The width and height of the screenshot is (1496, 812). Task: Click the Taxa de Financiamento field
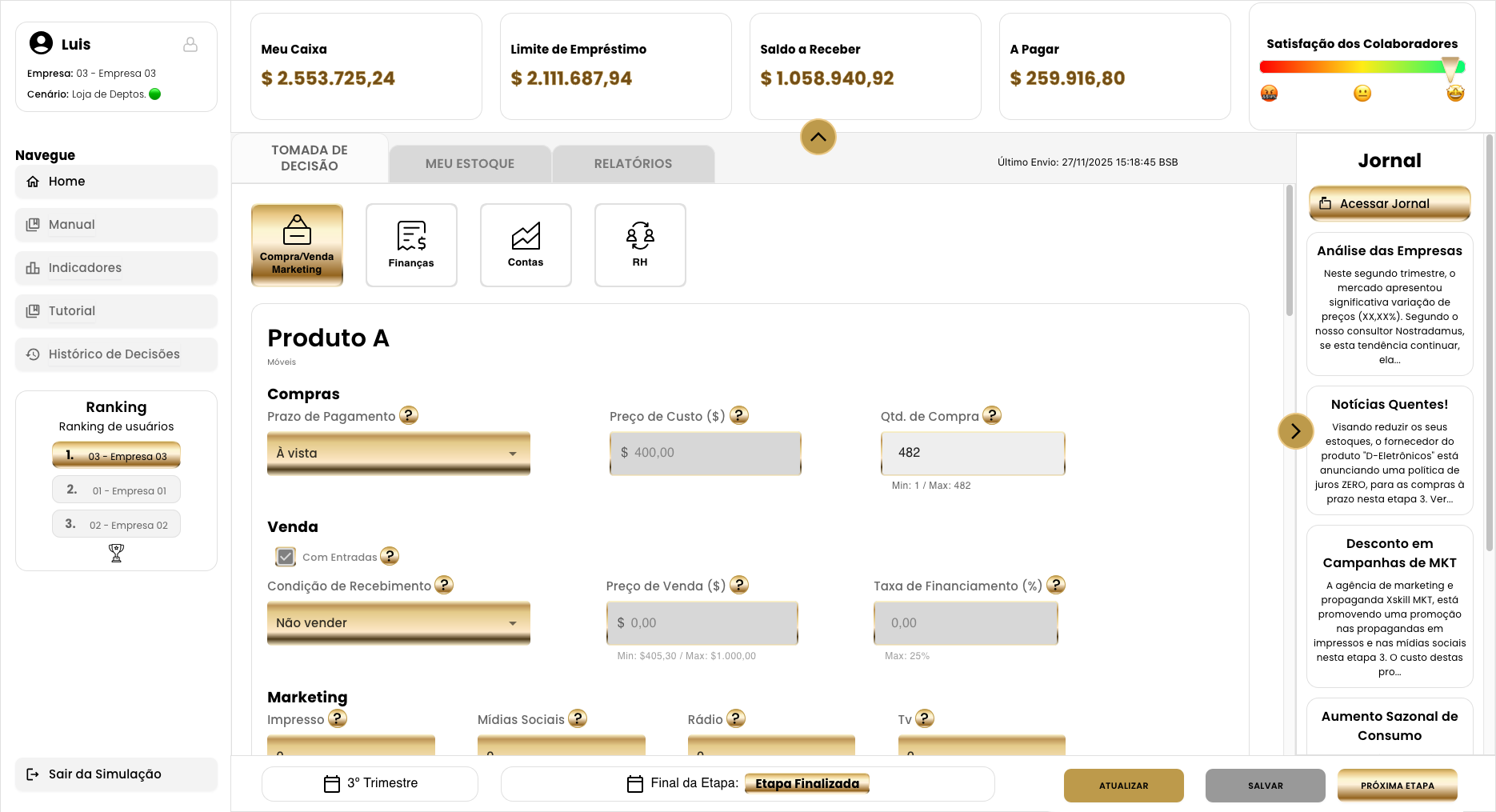click(966, 623)
